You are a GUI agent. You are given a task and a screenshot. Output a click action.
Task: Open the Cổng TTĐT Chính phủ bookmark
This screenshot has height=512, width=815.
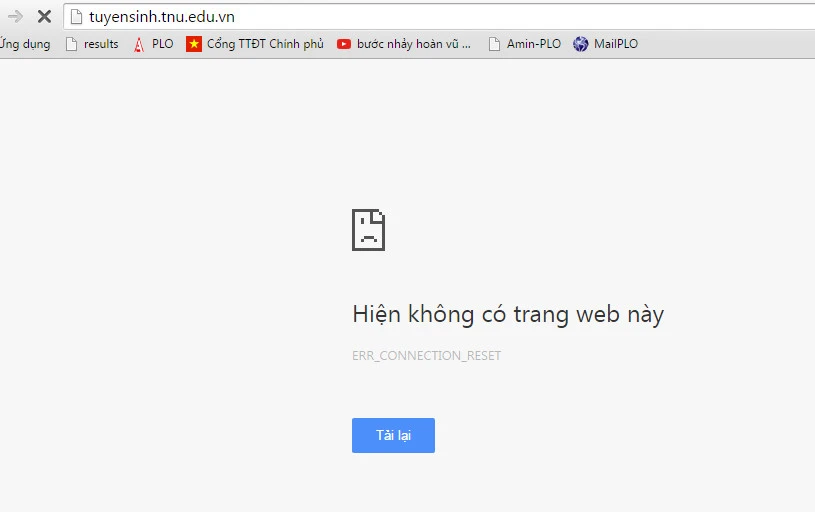click(265, 44)
